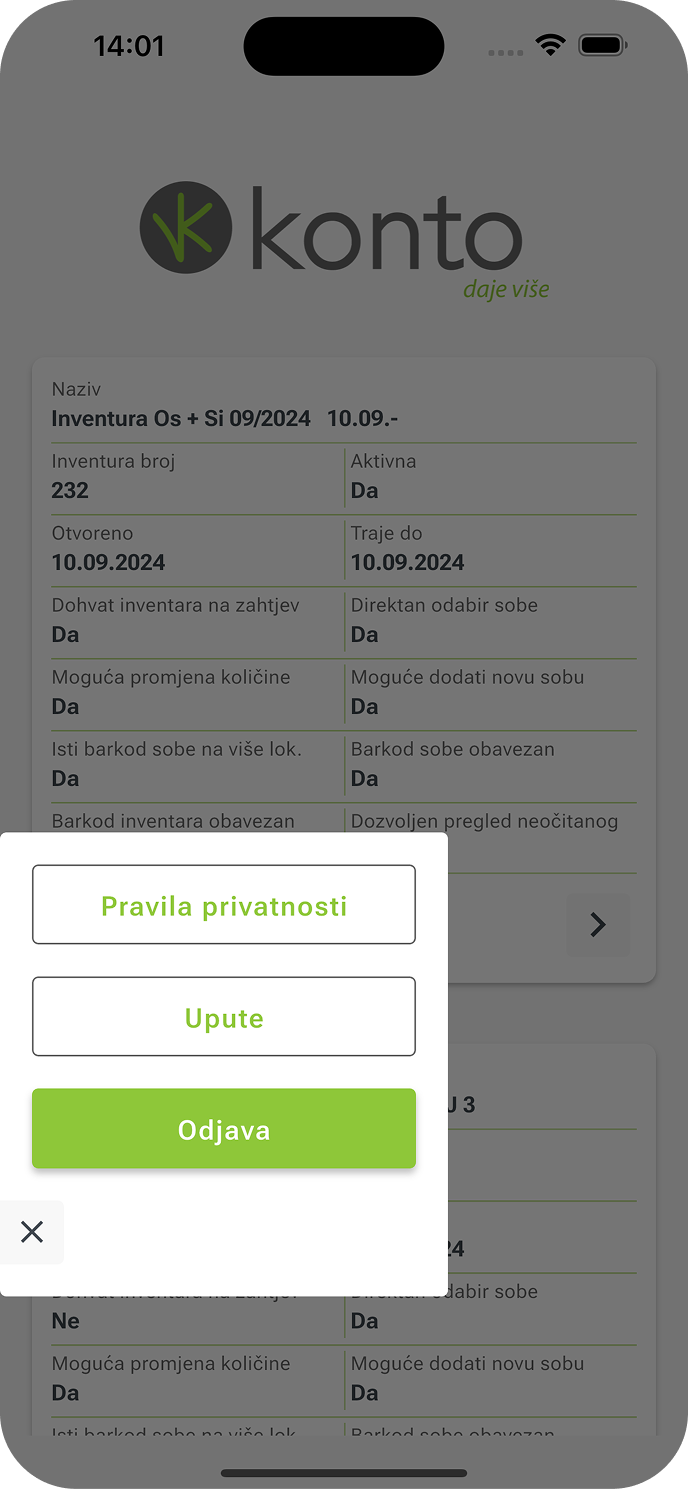Image resolution: width=688 pixels, height=1489 pixels.
Task: Tap the battery indicator icon
Action: (602, 45)
